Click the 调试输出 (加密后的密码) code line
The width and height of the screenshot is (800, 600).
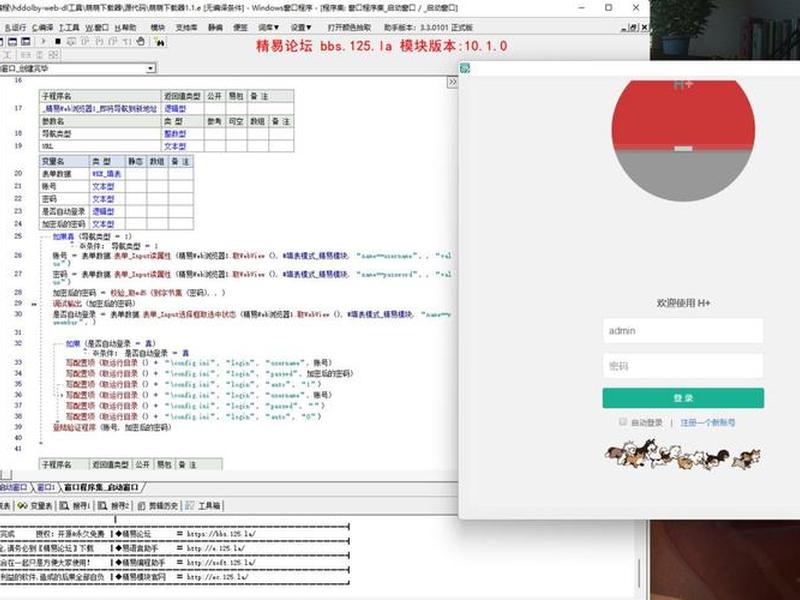click(94, 304)
